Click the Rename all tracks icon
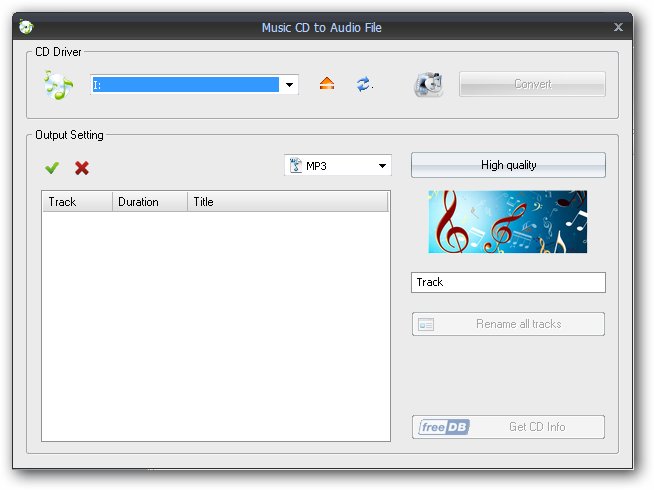 tap(426, 324)
